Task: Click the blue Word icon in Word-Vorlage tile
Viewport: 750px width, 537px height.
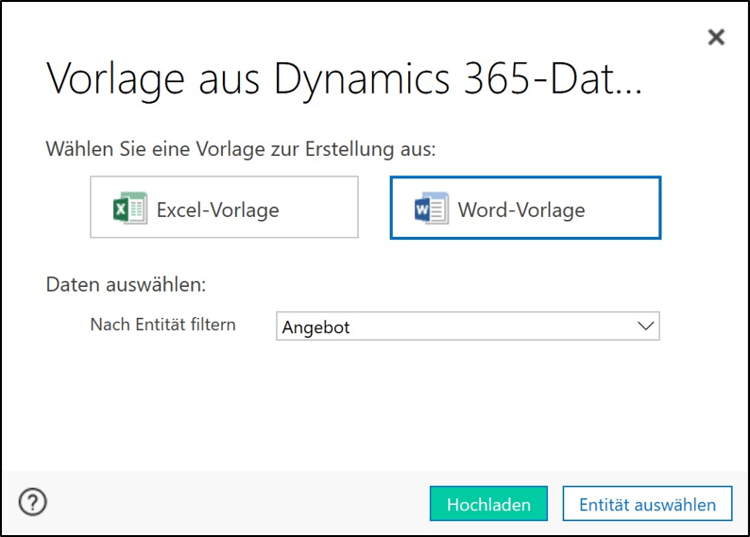Action: (431, 209)
